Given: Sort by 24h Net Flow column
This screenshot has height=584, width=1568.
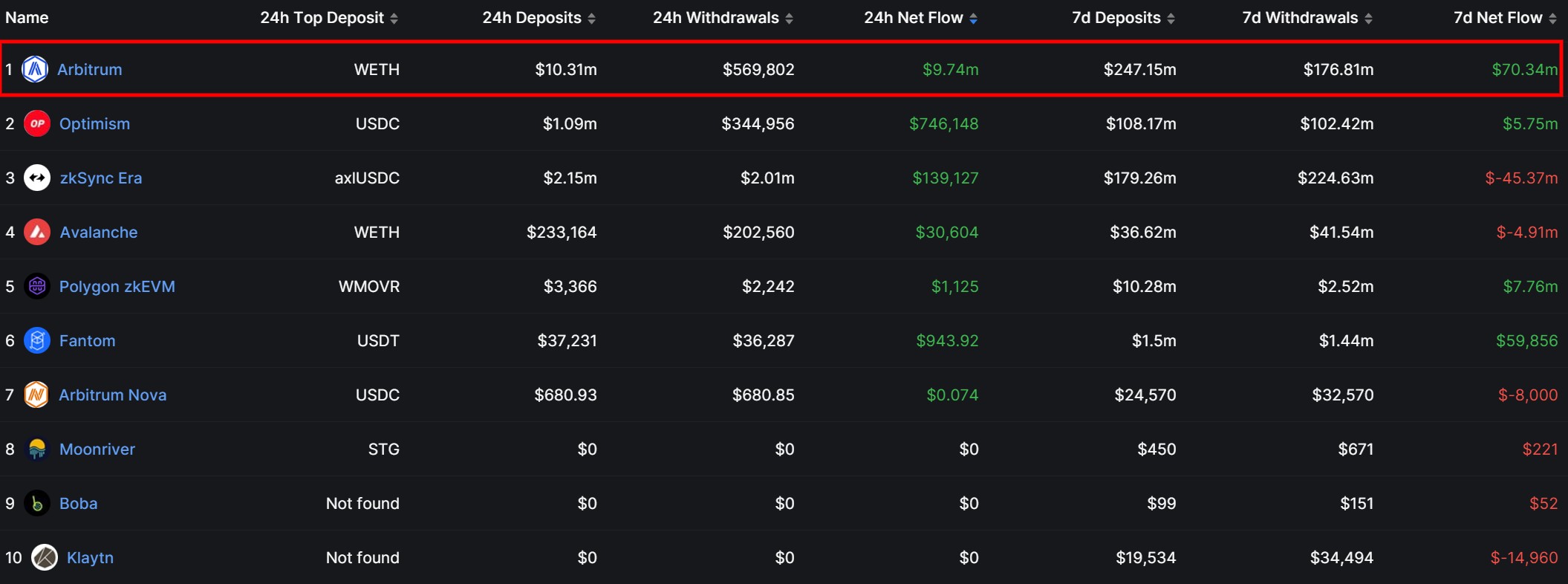Looking at the screenshot, I should point(920,18).
